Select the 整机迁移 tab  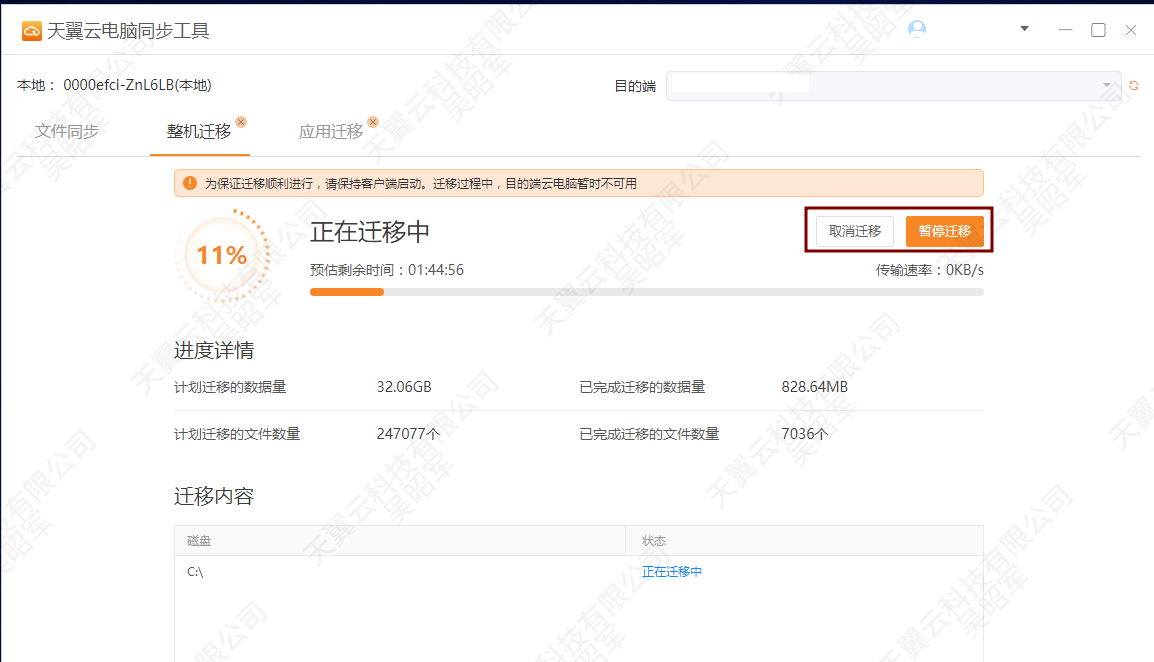198,131
